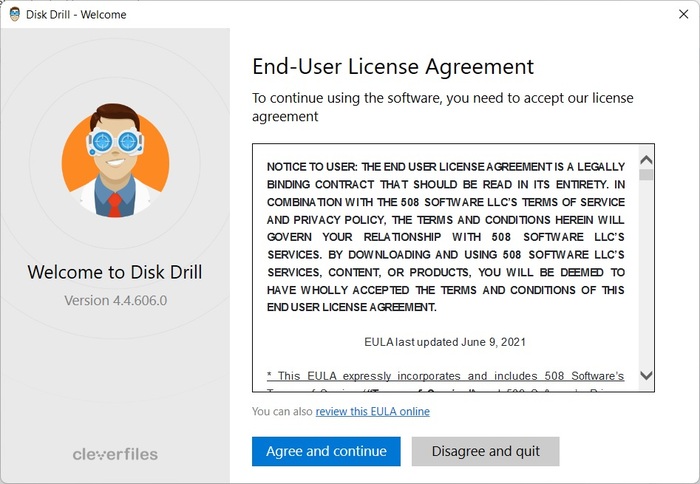Open the review this EULA online link
700x484 pixels.
372,411
